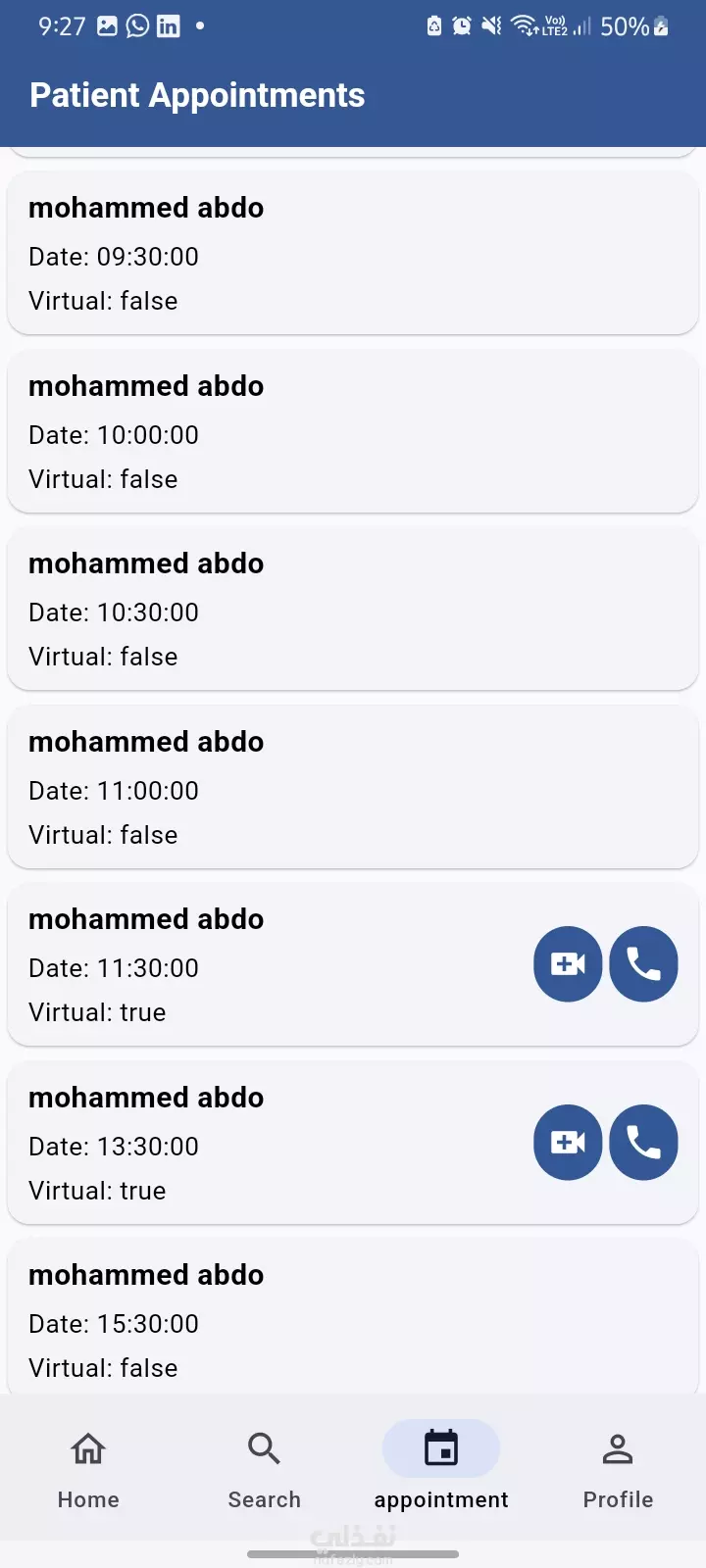
Task: Tap the gallery notification icon in status bar
Action: [107, 26]
